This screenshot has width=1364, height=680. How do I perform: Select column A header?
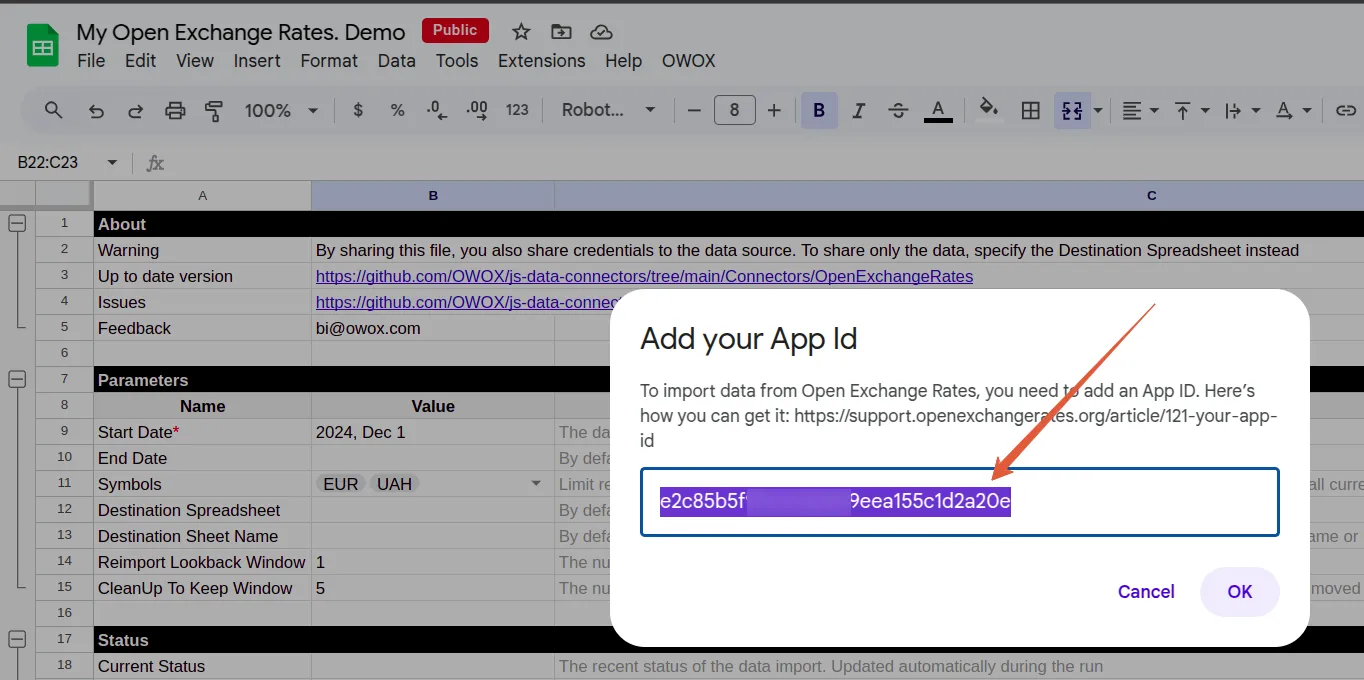pyautogui.click(x=202, y=196)
